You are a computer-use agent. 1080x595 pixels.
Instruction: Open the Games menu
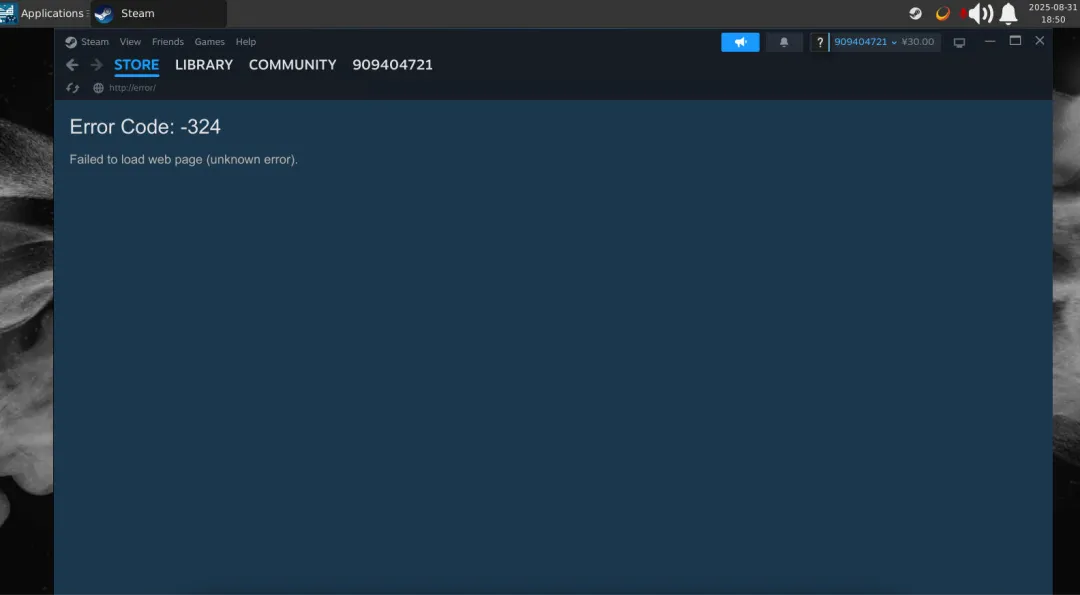pyautogui.click(x=209, y=42)
